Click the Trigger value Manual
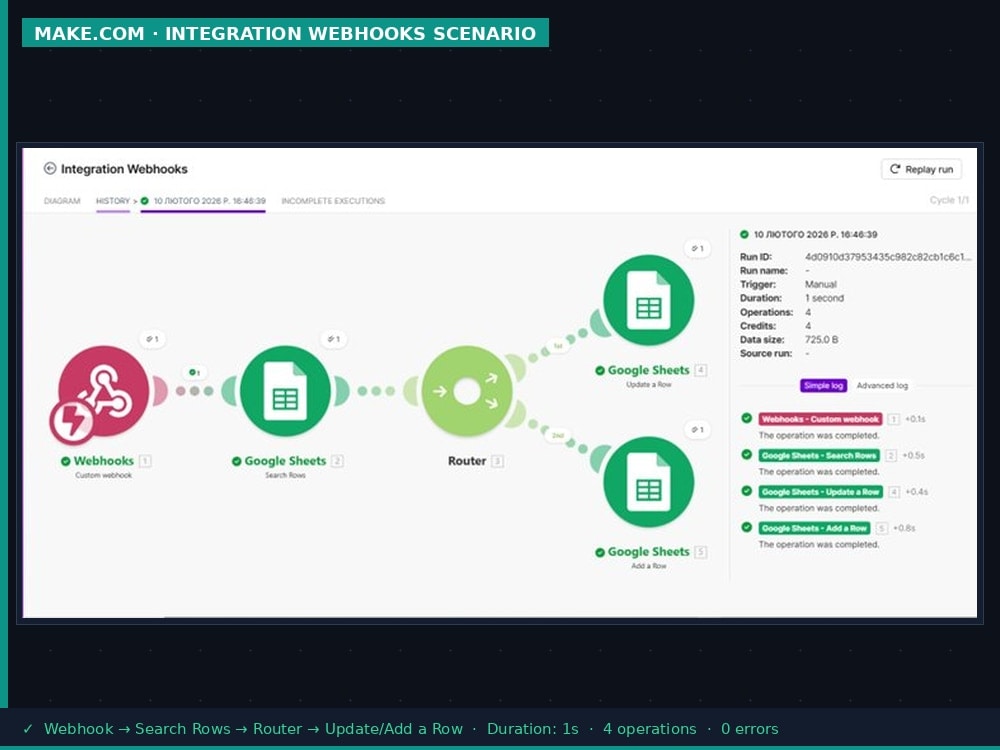Image resolution: width=1000 pixels, height=750 pixels. click(821, 284)
